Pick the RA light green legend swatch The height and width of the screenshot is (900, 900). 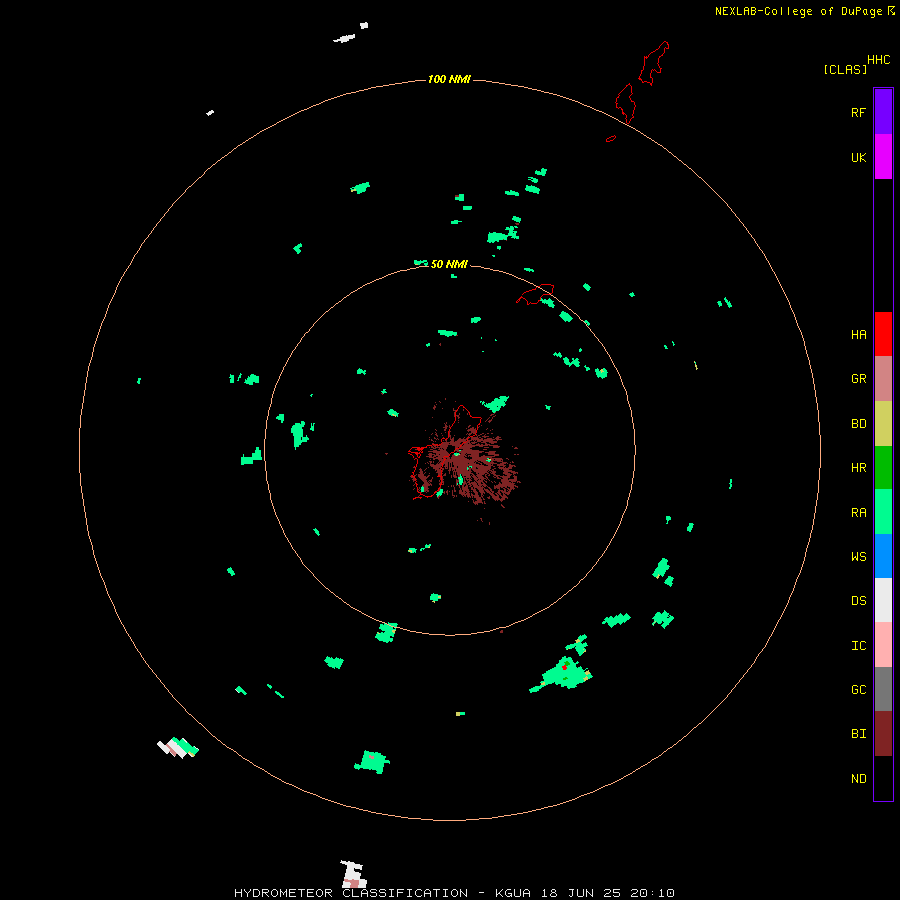pos(883,512)
